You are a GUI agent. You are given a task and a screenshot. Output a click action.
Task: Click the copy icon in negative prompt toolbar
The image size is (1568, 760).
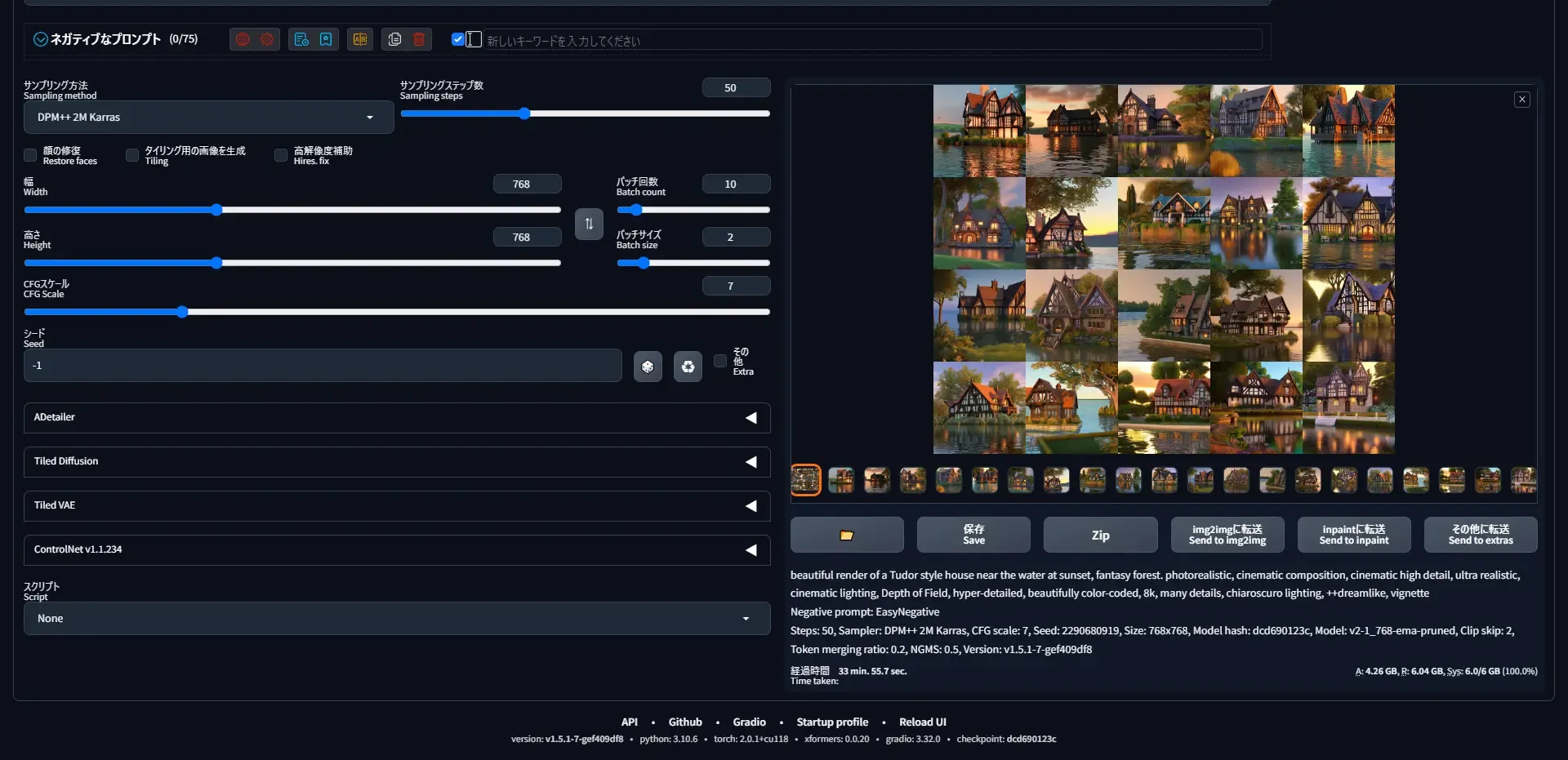[394, 39]
